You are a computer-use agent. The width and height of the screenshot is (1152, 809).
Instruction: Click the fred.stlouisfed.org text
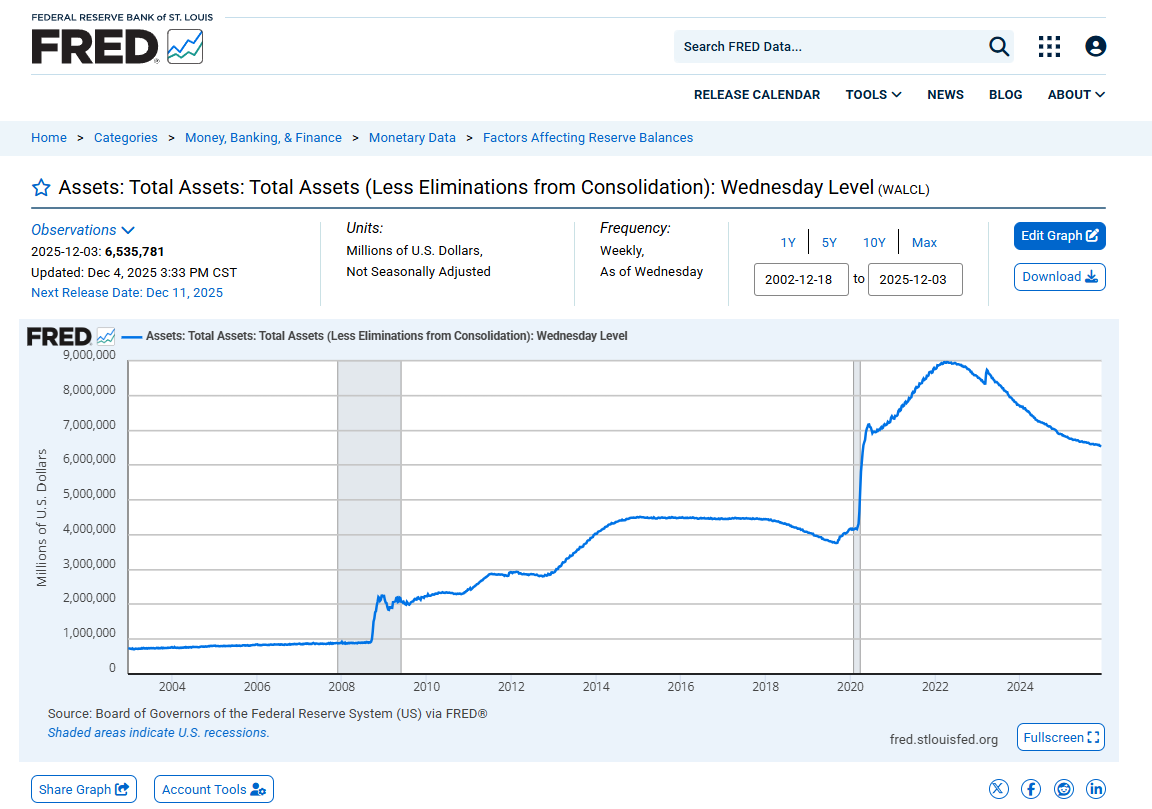pyautogui.click(x=943, y=739)
